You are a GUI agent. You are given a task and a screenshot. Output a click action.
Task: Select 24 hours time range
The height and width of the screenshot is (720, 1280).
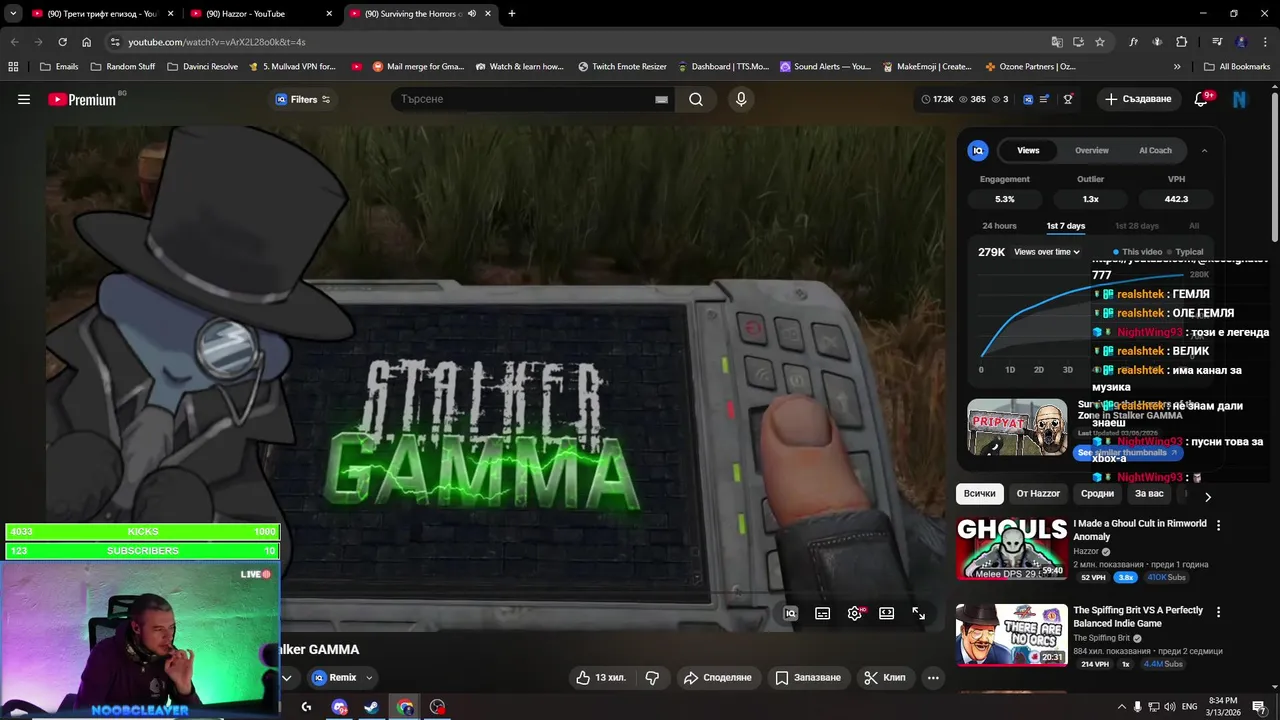999,226
